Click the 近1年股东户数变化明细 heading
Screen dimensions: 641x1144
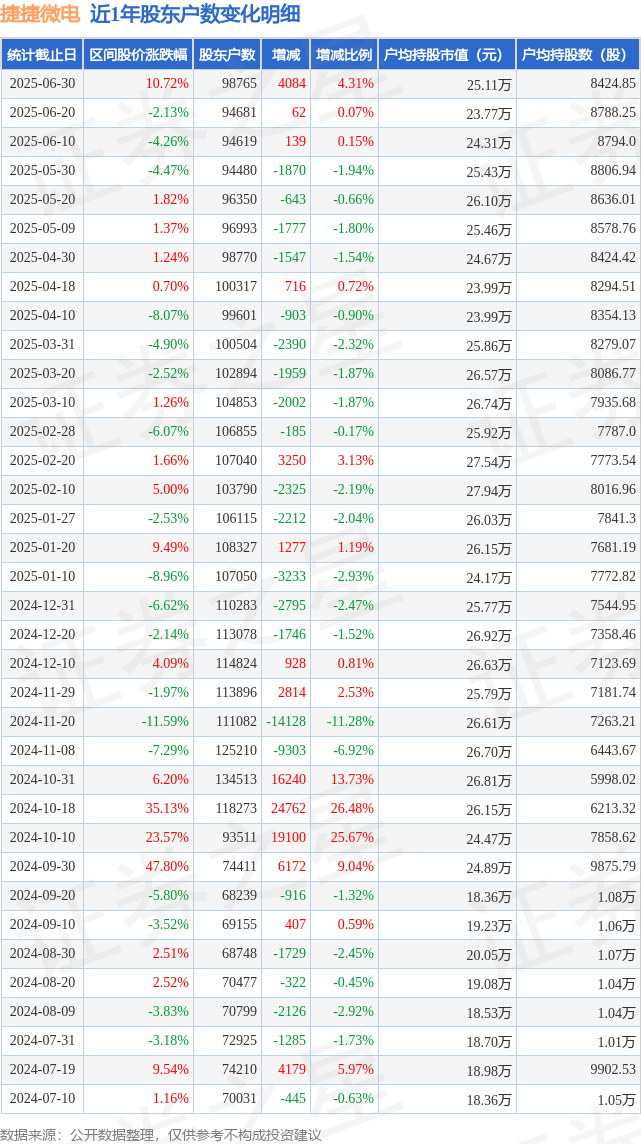(196, 15)
